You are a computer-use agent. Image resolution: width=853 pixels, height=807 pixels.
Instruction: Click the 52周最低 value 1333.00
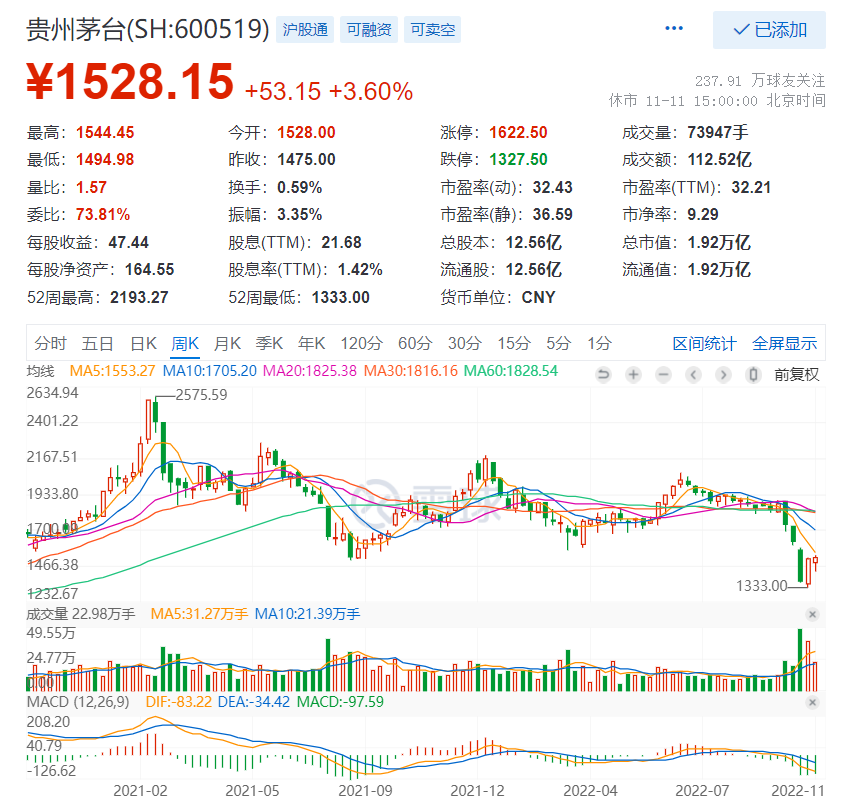pos(341,298)
